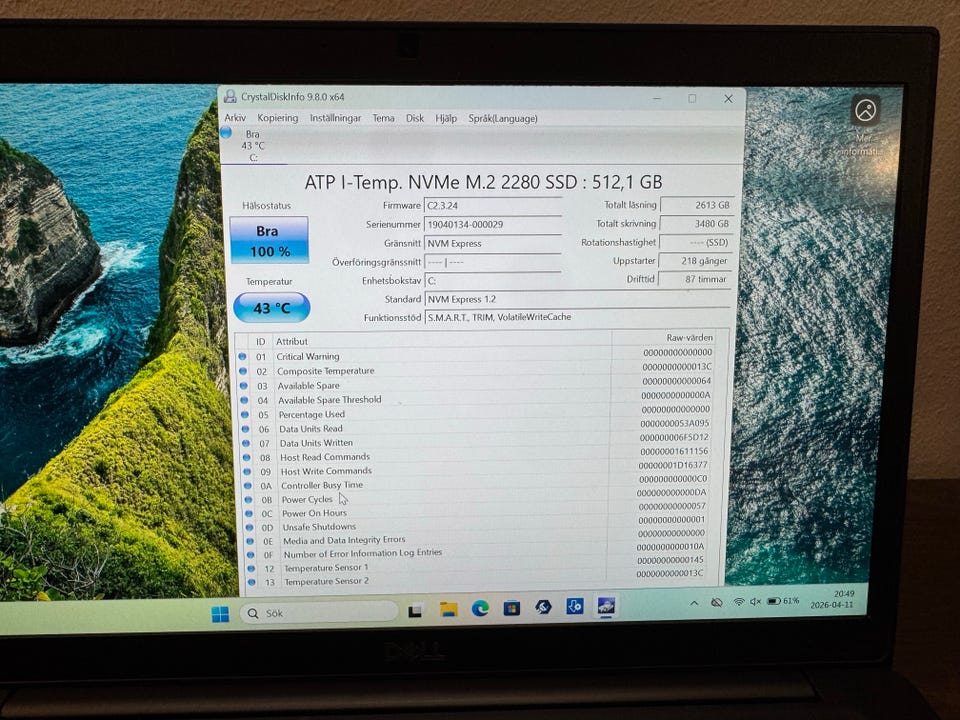
Task: Open Microsoft Store from the taskbar
Action: 512,608
